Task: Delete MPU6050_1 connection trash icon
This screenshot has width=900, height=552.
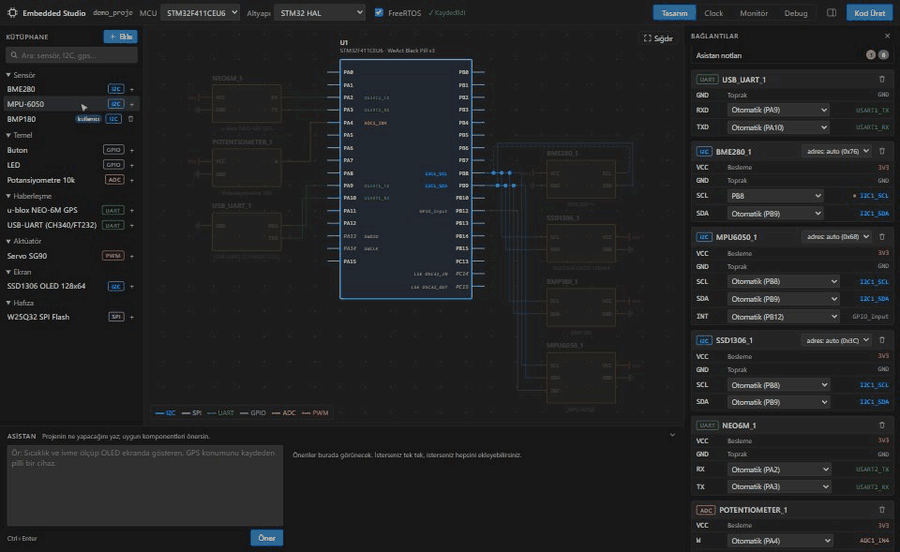Action: [882, 236]
